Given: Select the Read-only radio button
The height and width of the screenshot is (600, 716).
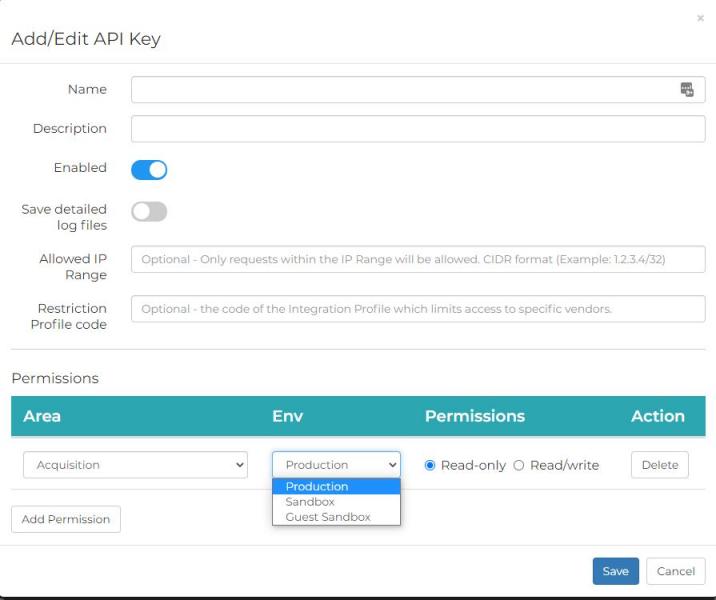Looking at the screenshot, I should (x=431, y=465).
